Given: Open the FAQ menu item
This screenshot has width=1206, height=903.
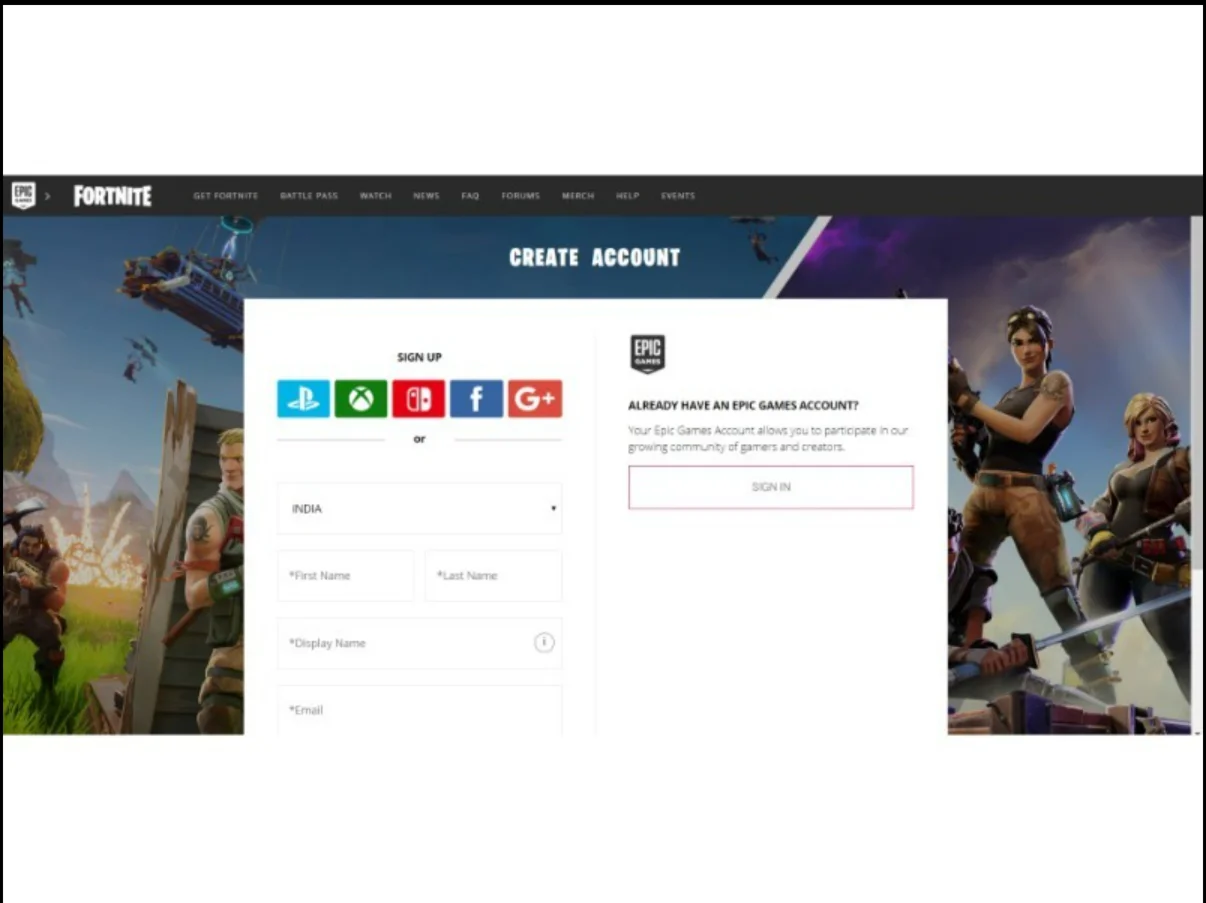Looking at the screenshot, I should tap(470, 196).
